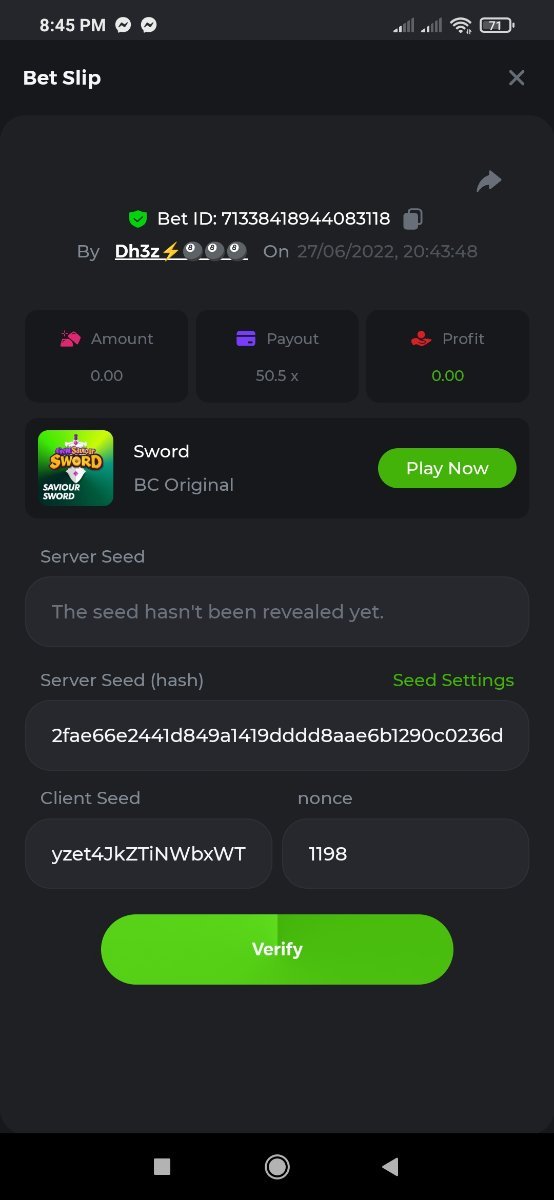Screen dimensions: 554x1200
Task: Open the Saviour Sword game thumbnail
Action: click(75, 468)
